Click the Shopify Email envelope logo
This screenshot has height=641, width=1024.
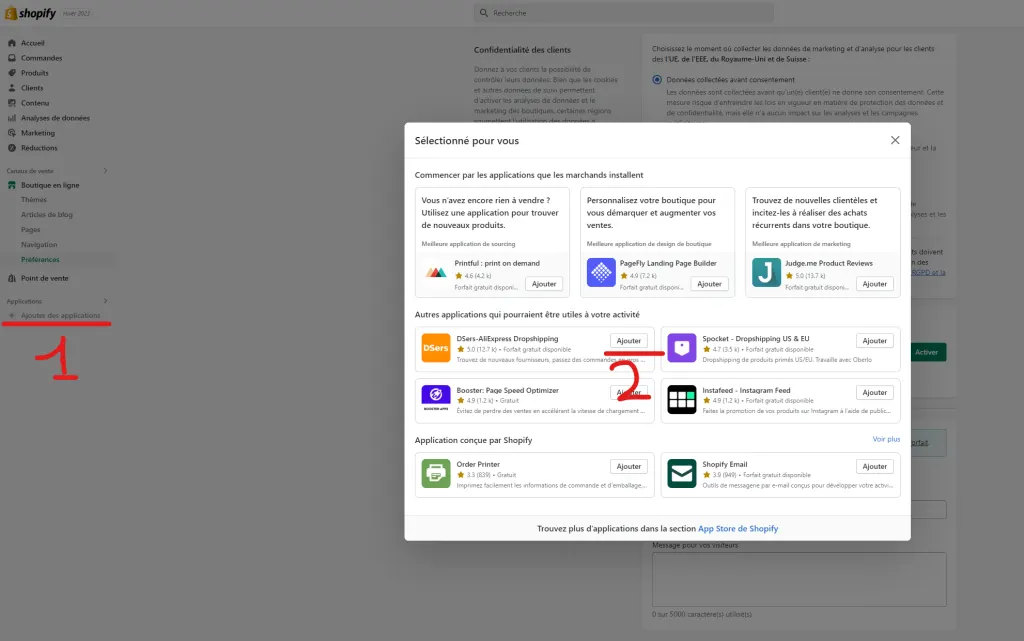(x=682, y=474)
